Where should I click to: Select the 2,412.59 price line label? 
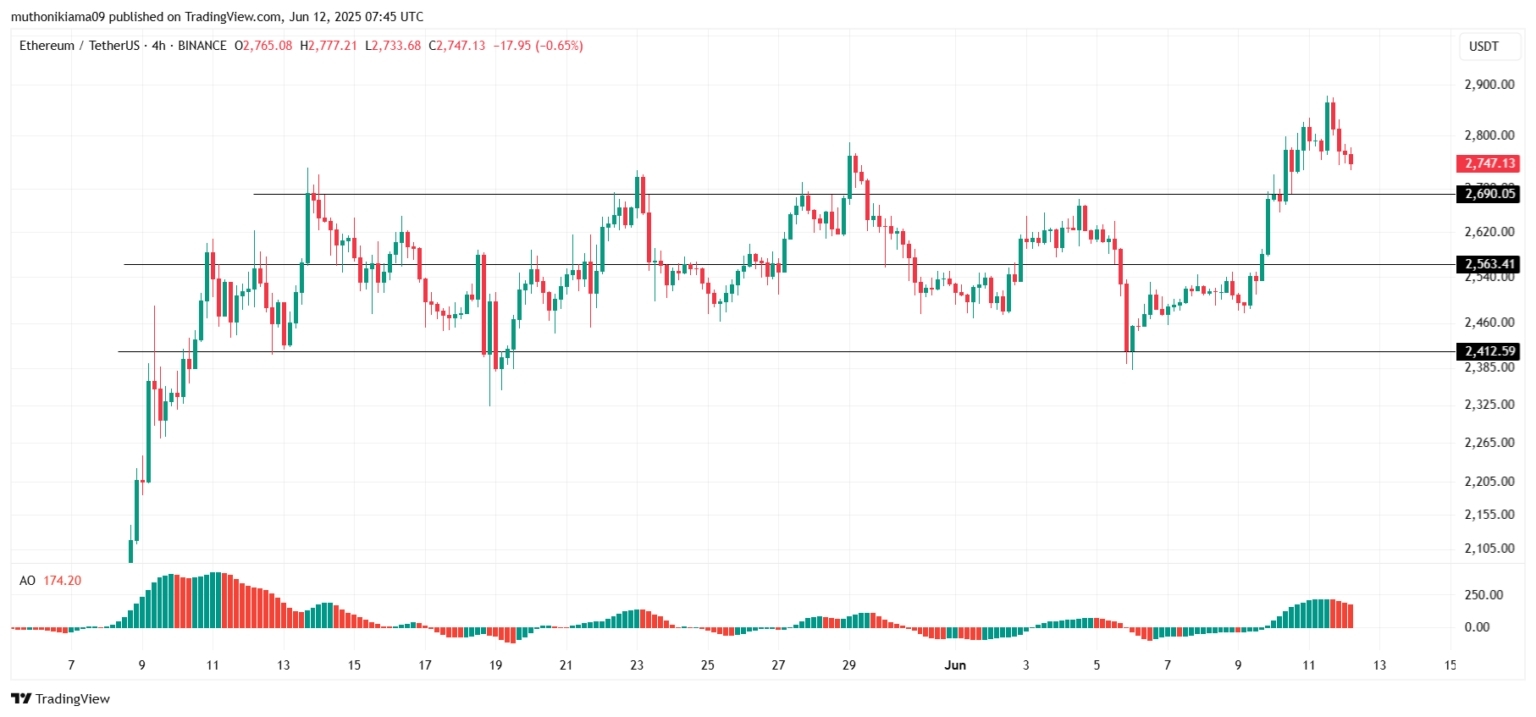1490,351
